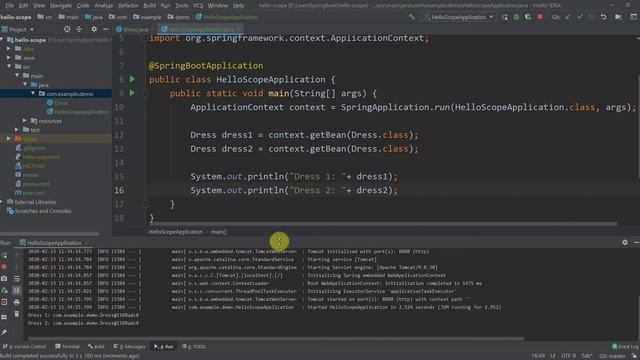Expand the .idea folder in project tree
Viewport: 640px width, 360px height.
(9, 49)
